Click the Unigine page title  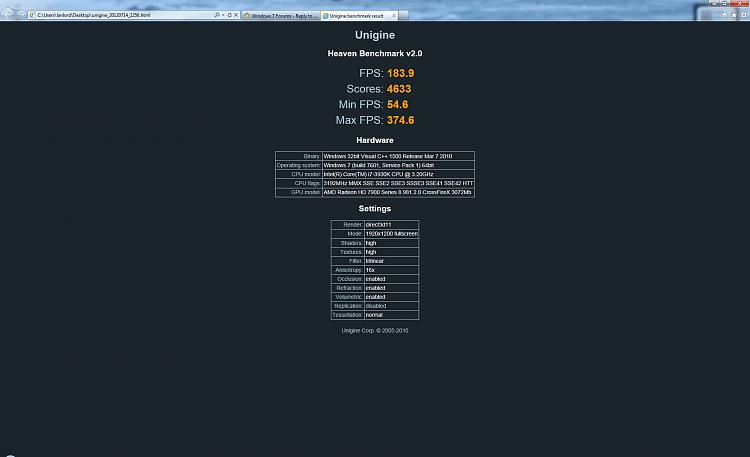(x=375, y=35)
